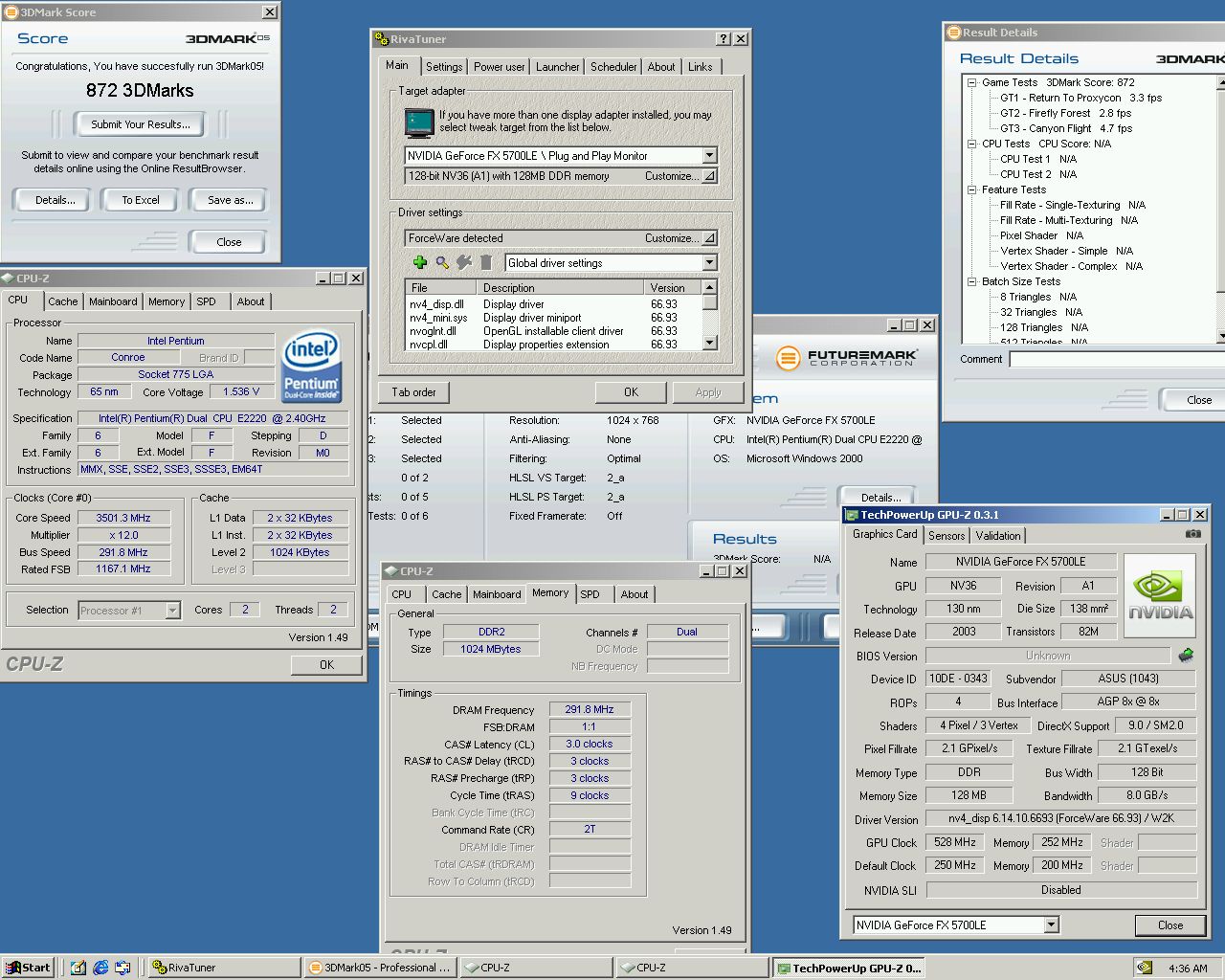This screenshot has height=980, width=1225.
Task: Click the NVIDIA system tray icon
Action: click(1144, 968)
